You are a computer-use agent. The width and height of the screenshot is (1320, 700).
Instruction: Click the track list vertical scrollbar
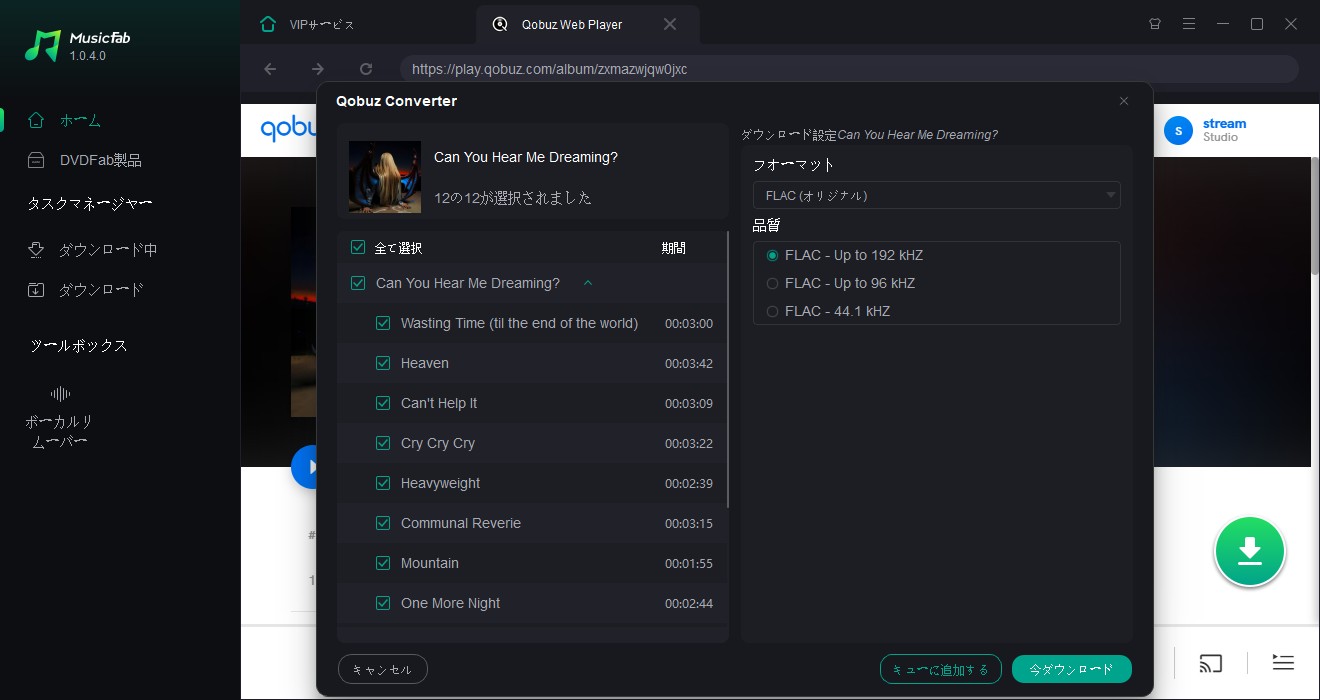(x=728, y=369)
